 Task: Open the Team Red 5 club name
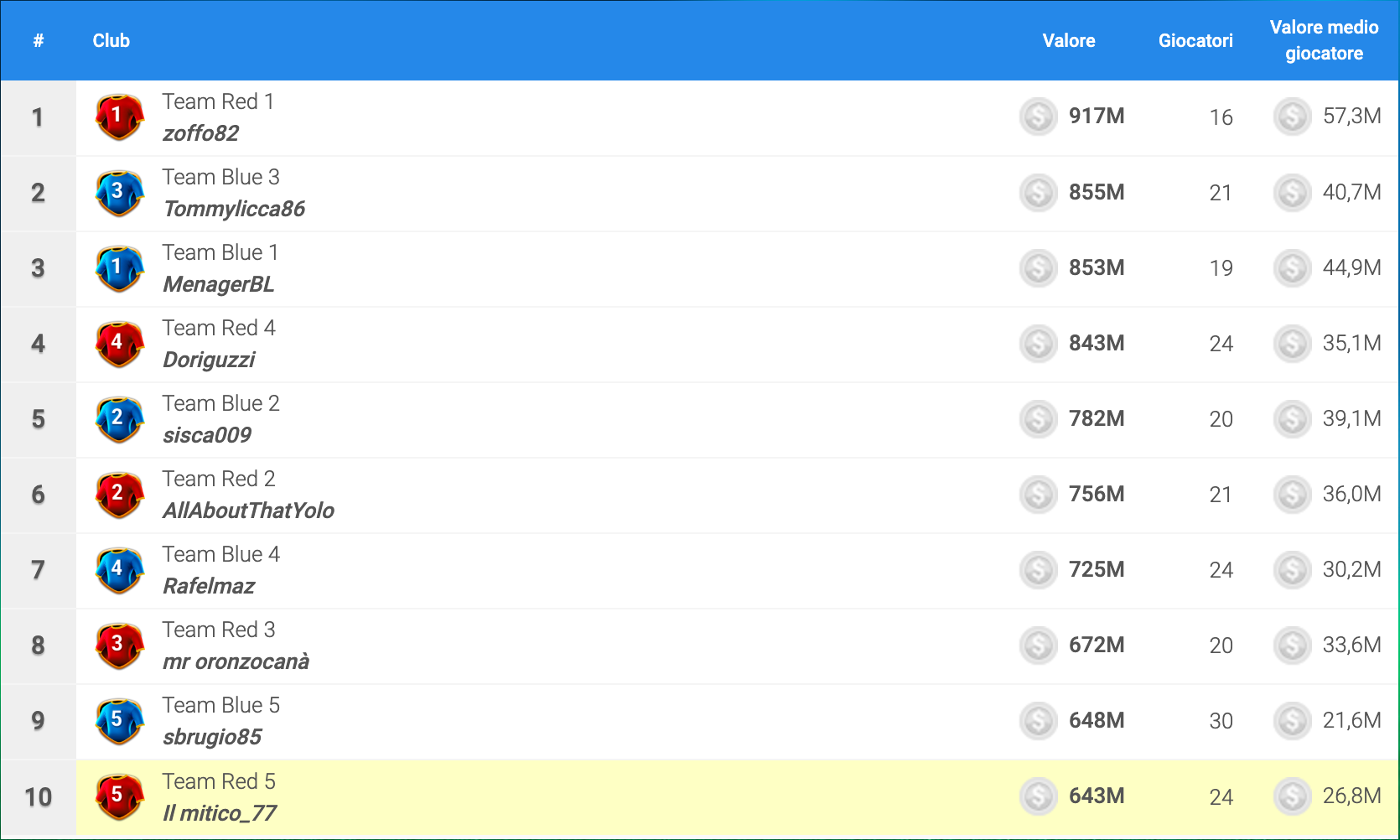[219, 781]
